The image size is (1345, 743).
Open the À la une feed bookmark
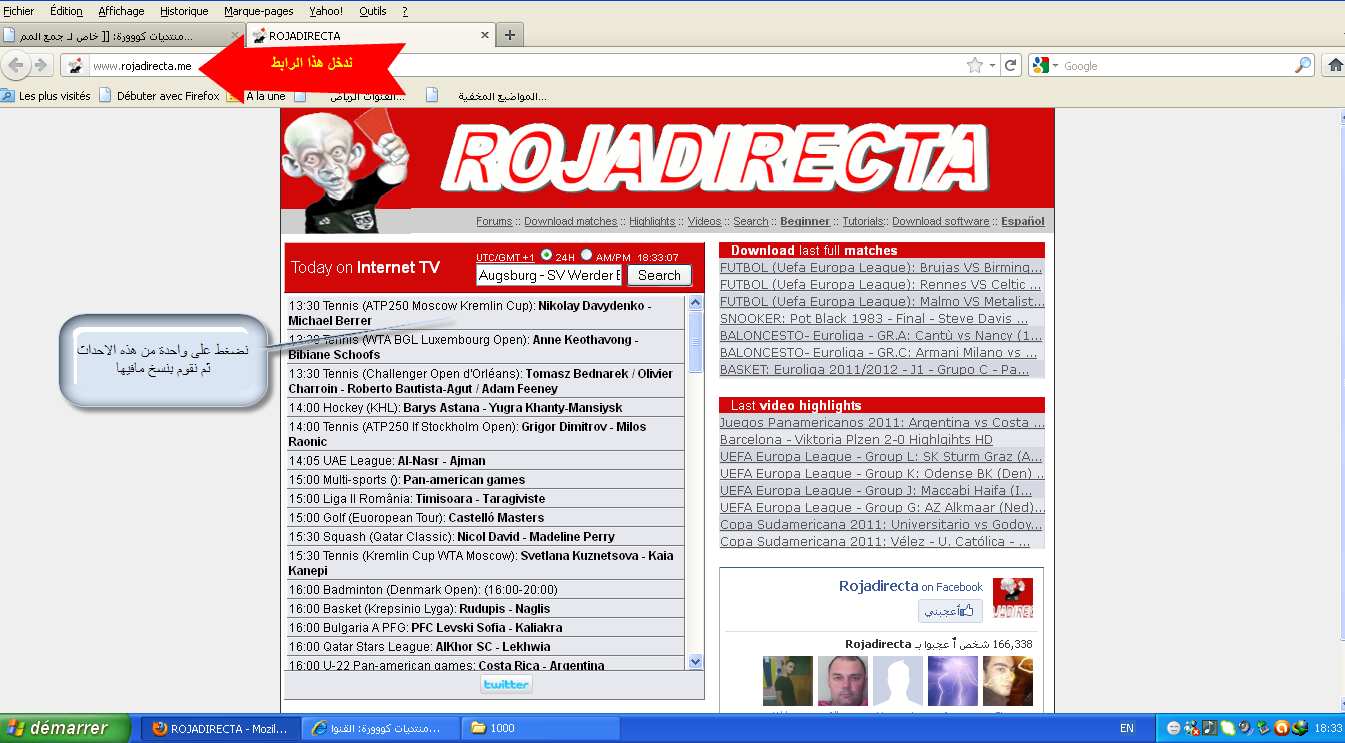tap(256, 96)
